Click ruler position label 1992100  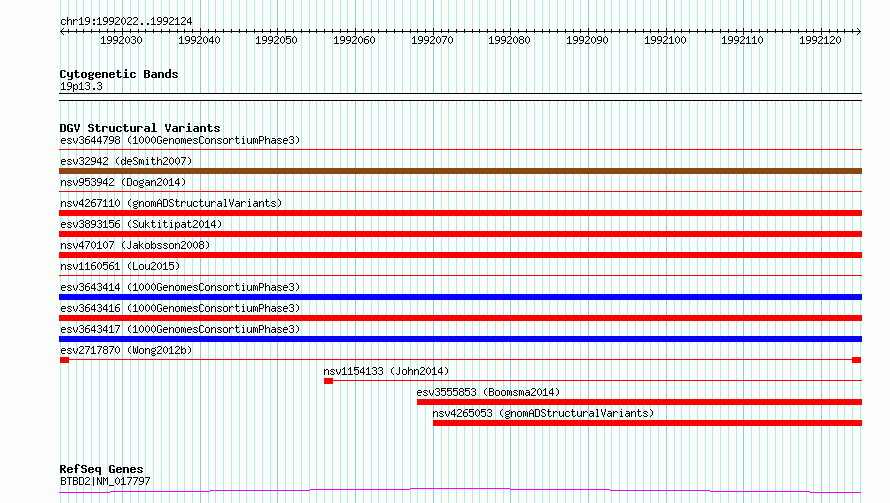coord(665,40)
